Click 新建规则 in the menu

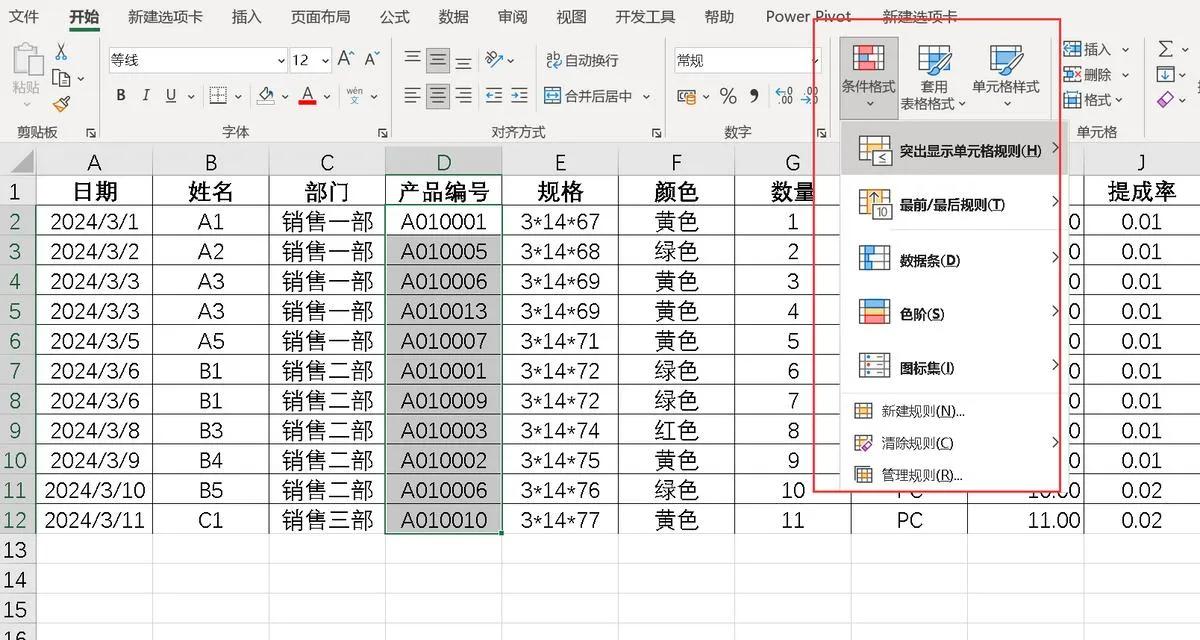922,411
